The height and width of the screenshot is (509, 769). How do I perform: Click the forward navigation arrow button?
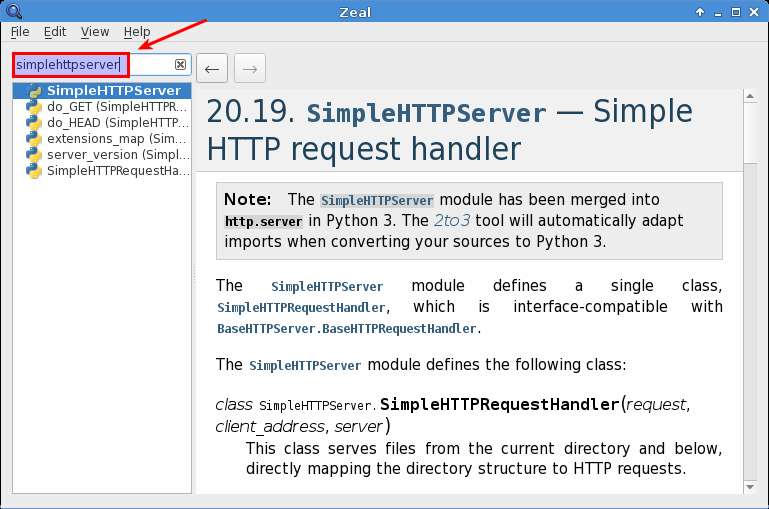pyautogui.click(x=250, y=69)
